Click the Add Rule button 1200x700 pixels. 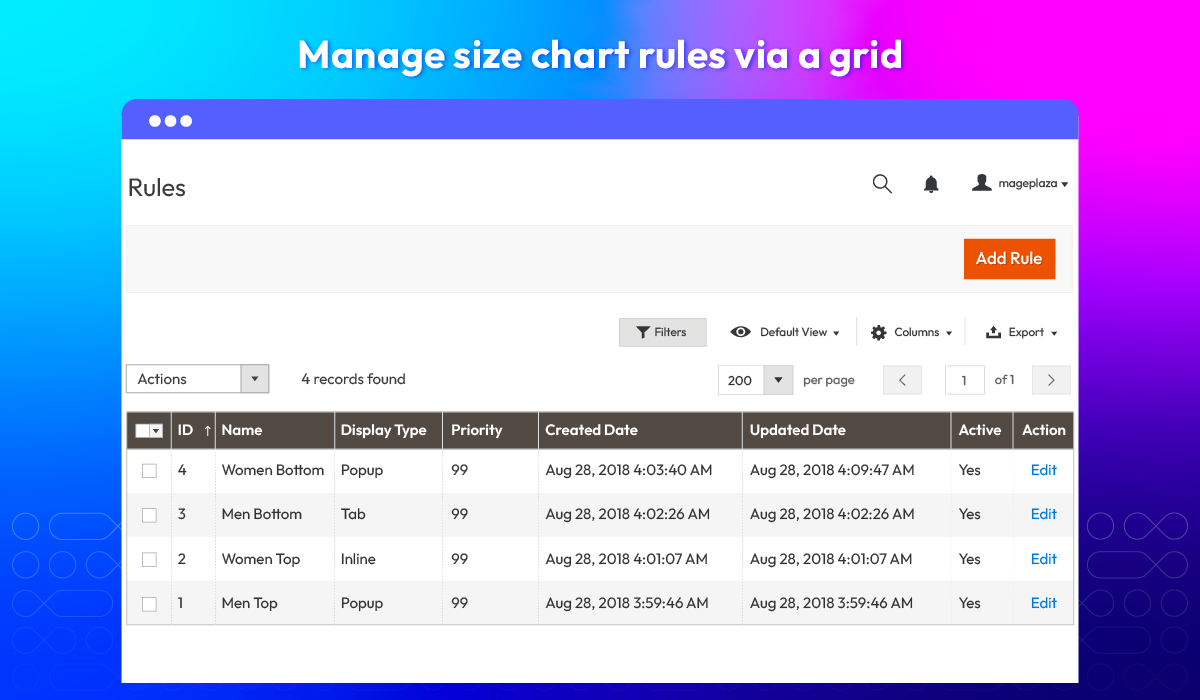pos(1009,258)
